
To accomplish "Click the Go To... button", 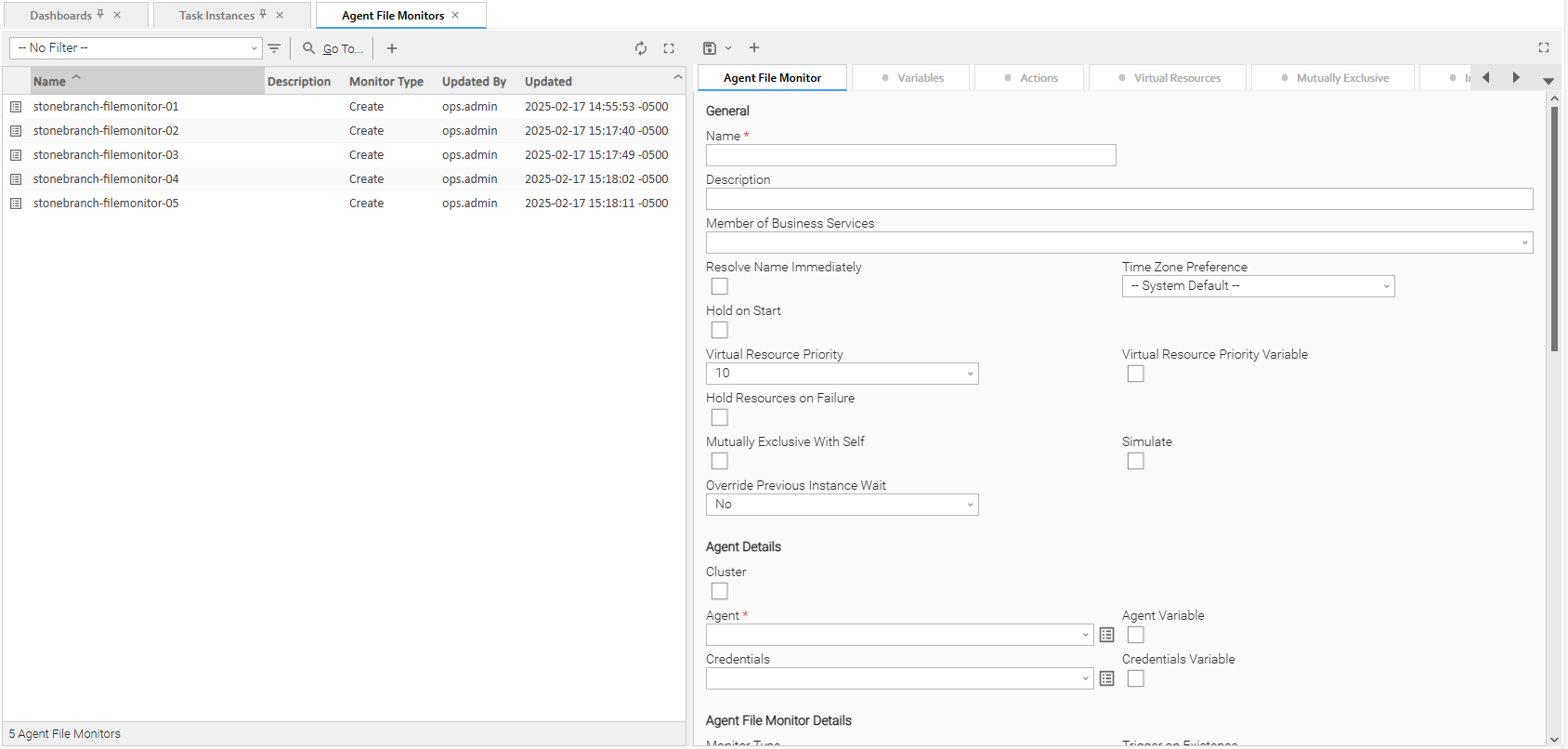I will click(x=333, y=48).
